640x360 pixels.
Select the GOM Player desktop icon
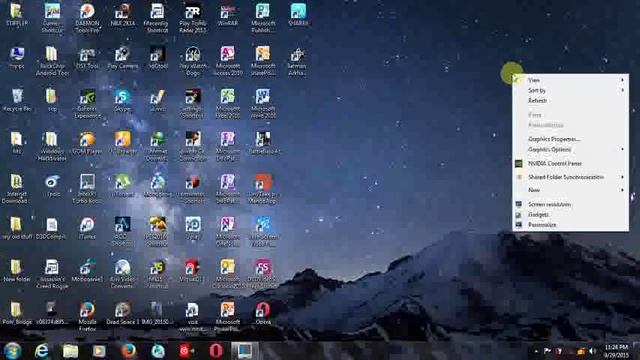tap(87, 143)
